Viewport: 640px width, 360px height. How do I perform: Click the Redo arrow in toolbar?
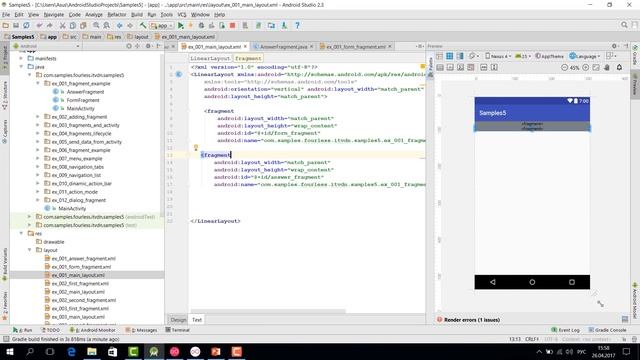click(49, 25)
